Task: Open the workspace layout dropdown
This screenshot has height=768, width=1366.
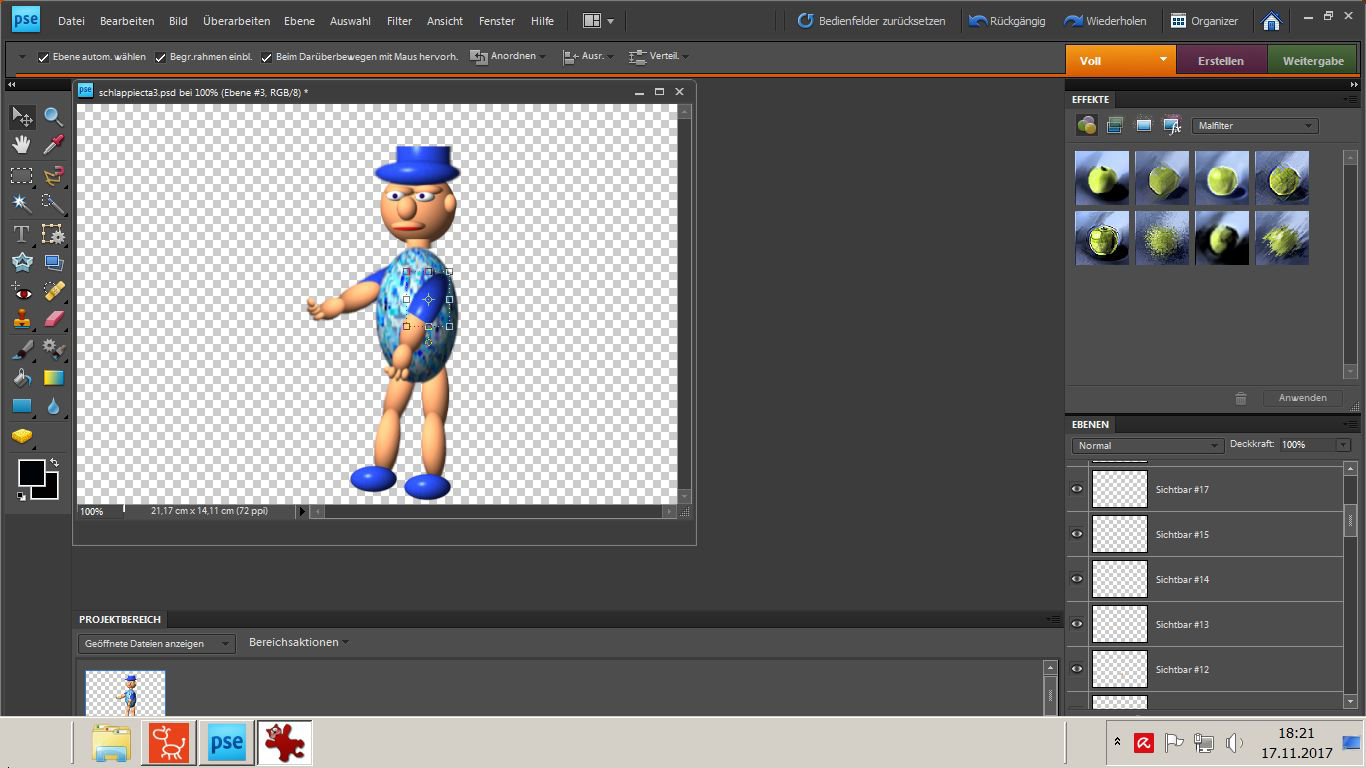Action: [x=599, y=20]
